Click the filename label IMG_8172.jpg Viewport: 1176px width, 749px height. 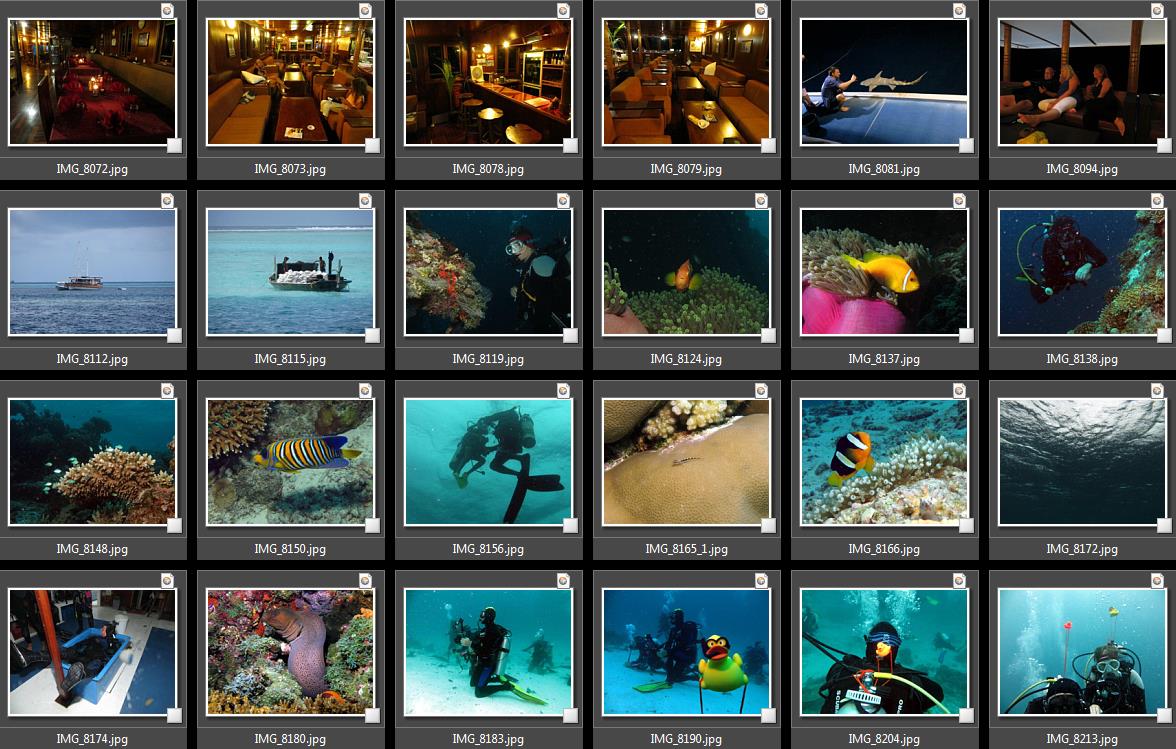(x=1082, y=550)
